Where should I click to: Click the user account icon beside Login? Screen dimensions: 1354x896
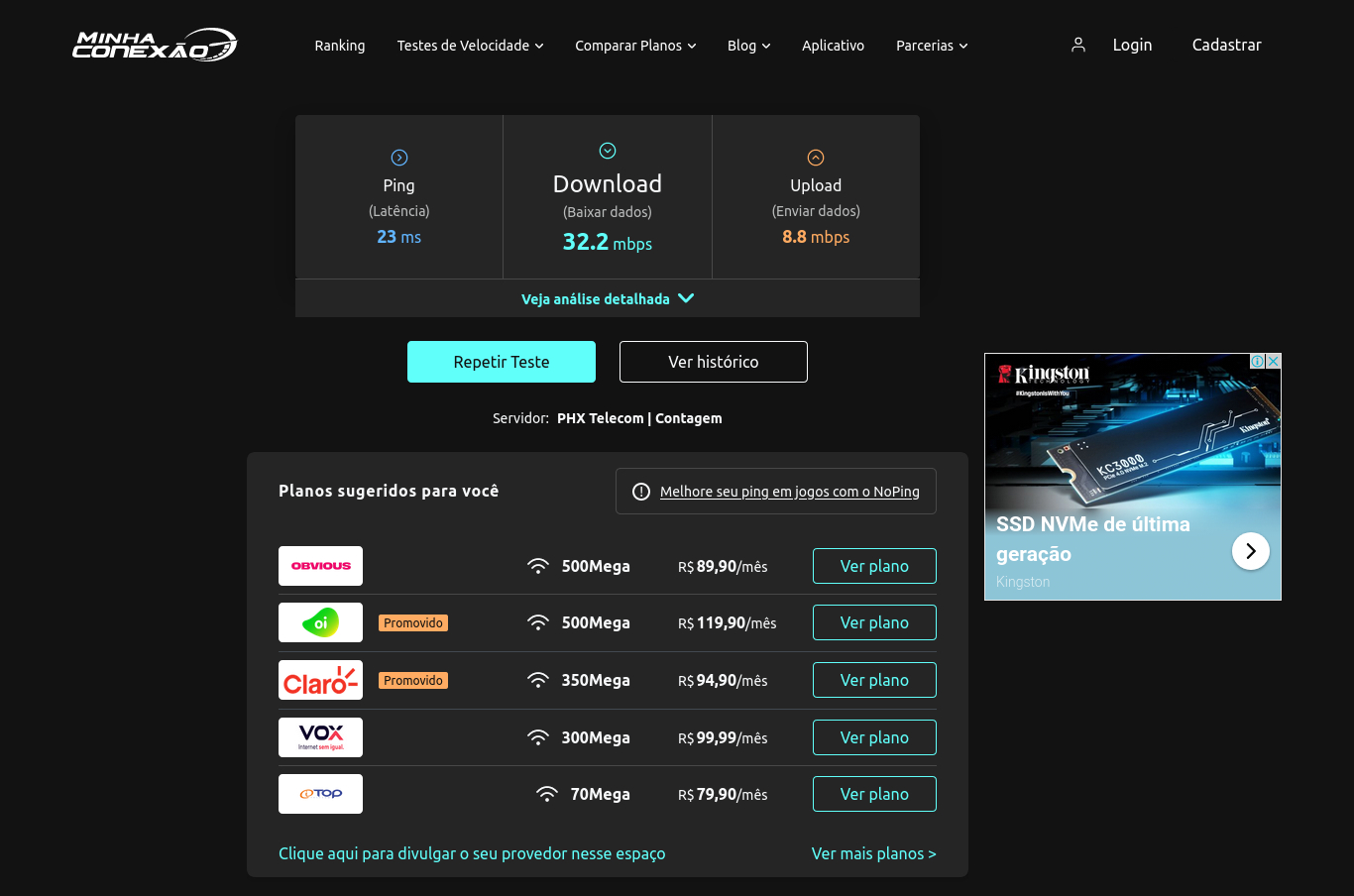click(x=1077, y=44)
